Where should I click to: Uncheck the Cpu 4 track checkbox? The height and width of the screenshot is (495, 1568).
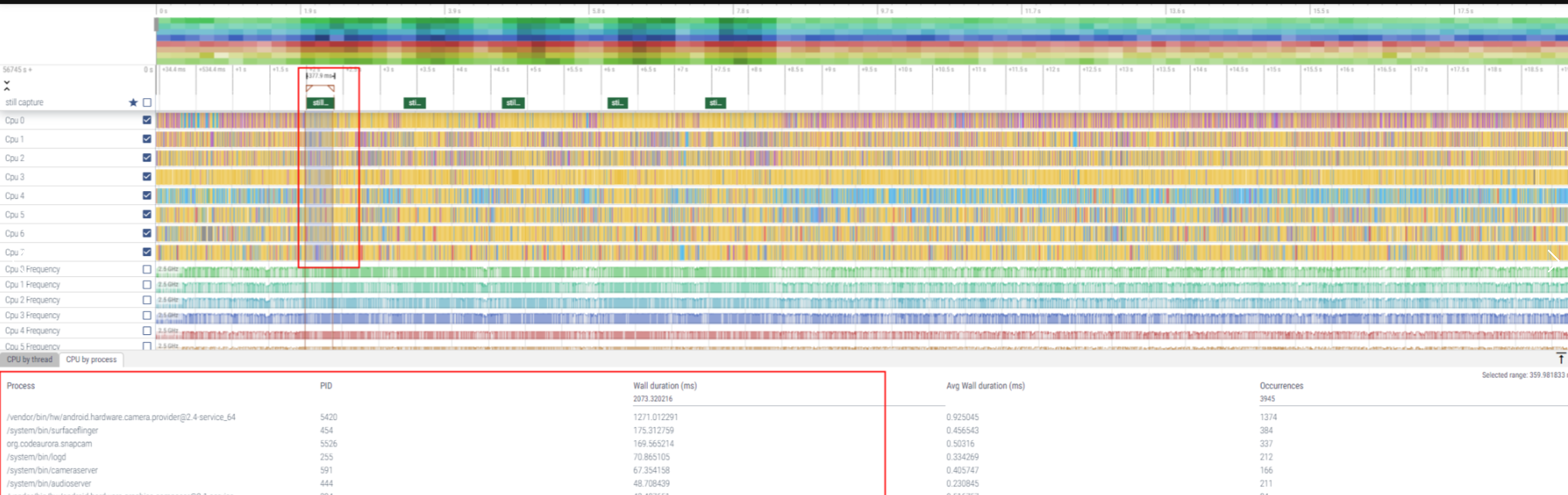pyautogui.click(x=147, y=195)
